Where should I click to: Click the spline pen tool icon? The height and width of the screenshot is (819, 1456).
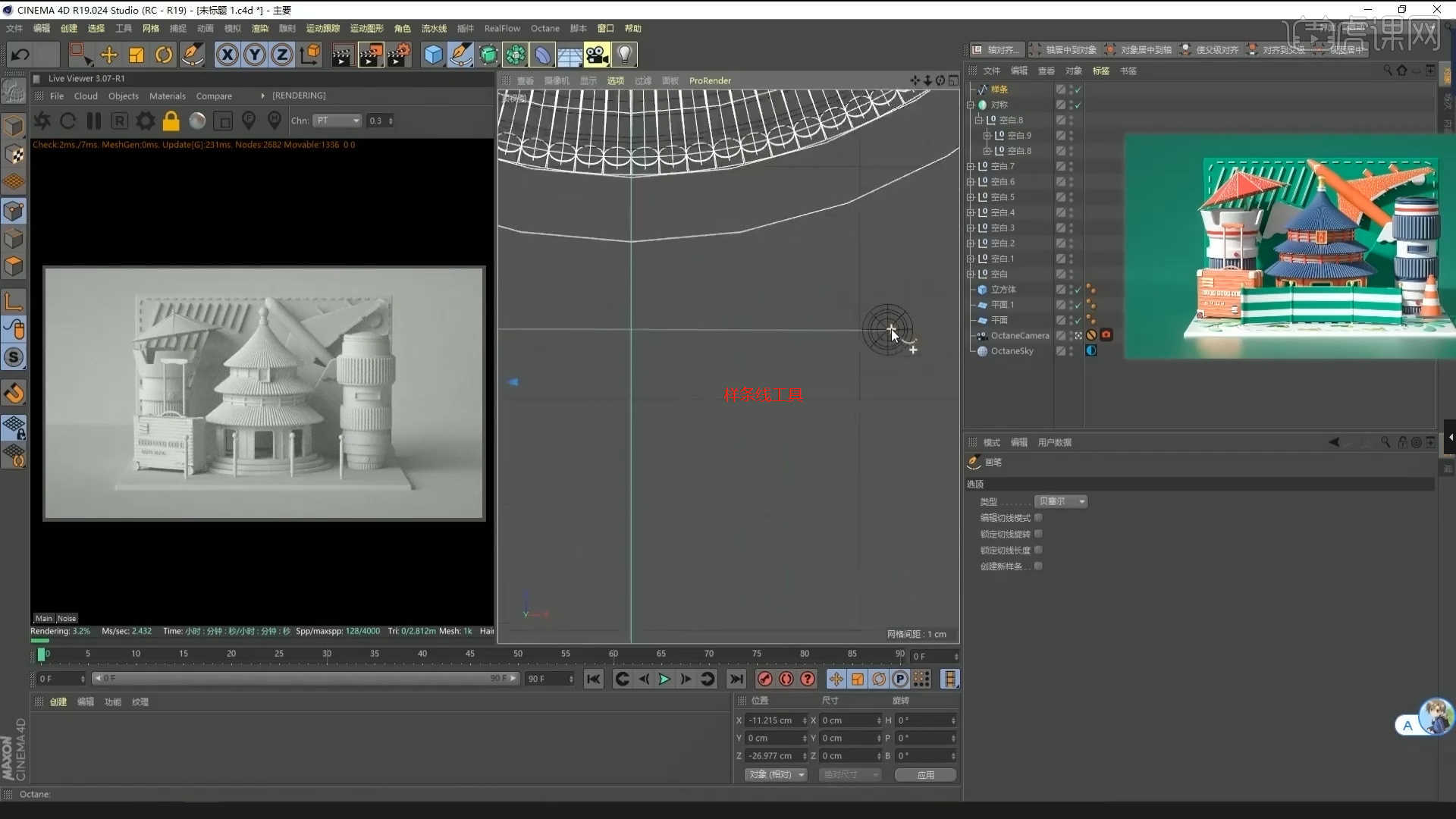coord(460,55)
